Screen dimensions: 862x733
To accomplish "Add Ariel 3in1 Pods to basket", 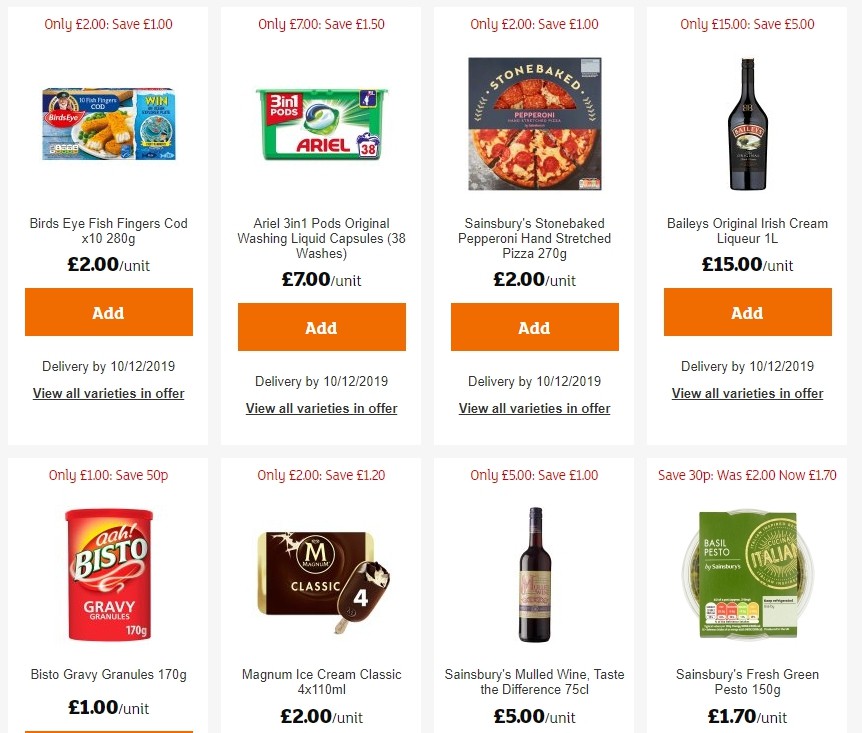I will coord(321,327).
